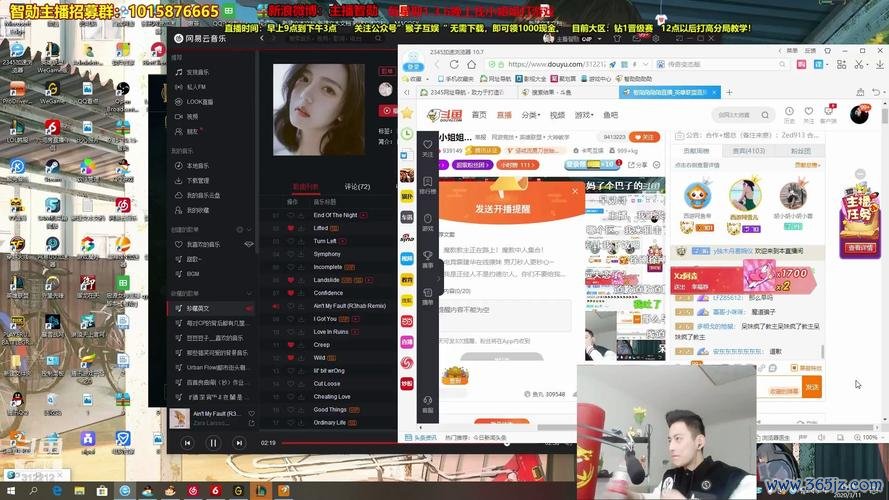Expand the 游戏 menu on Douyu
The height and width of the screenshot is (500, 889).
[x=583, y=115]
